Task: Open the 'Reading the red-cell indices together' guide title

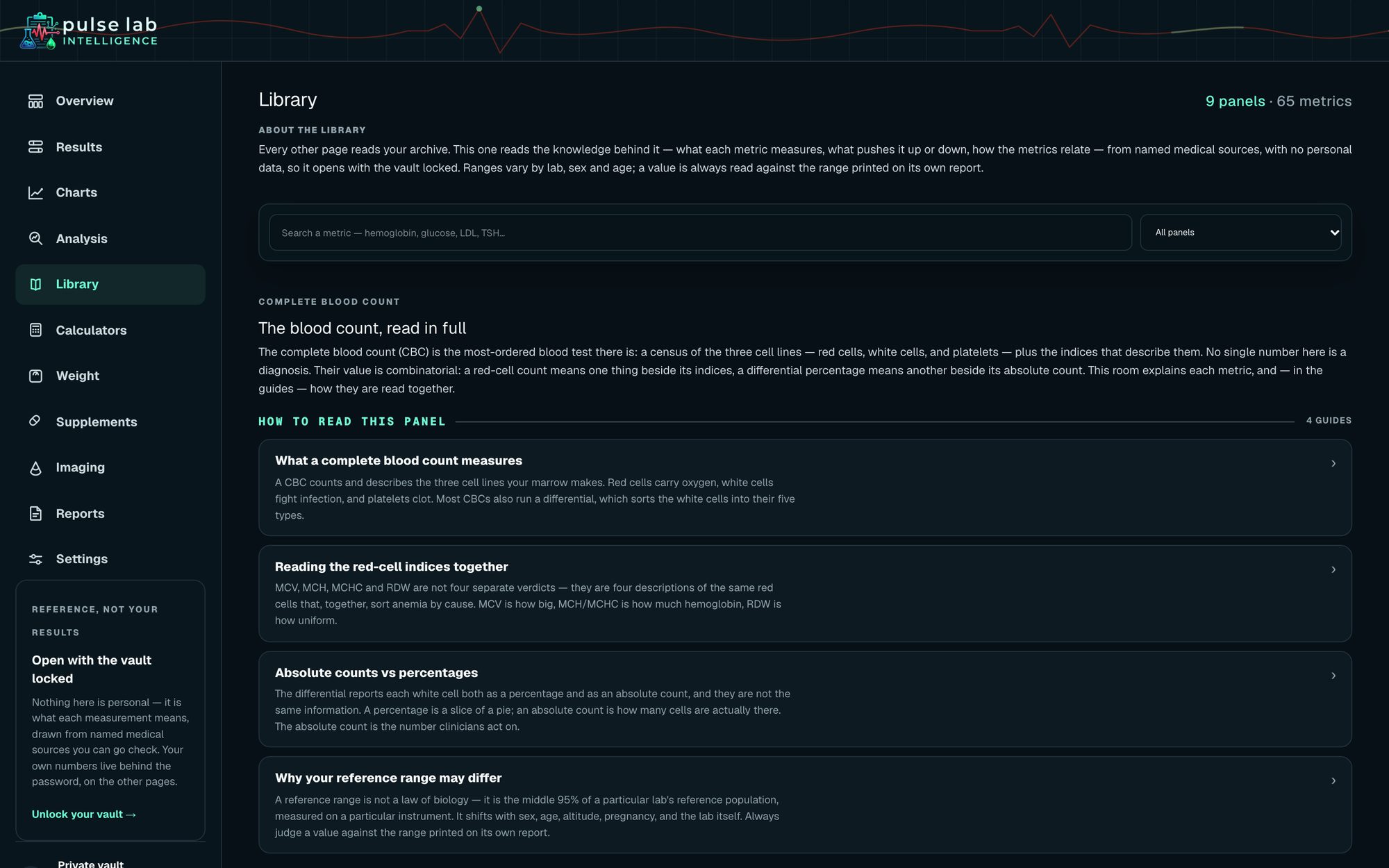Action: tap(391, 567)
